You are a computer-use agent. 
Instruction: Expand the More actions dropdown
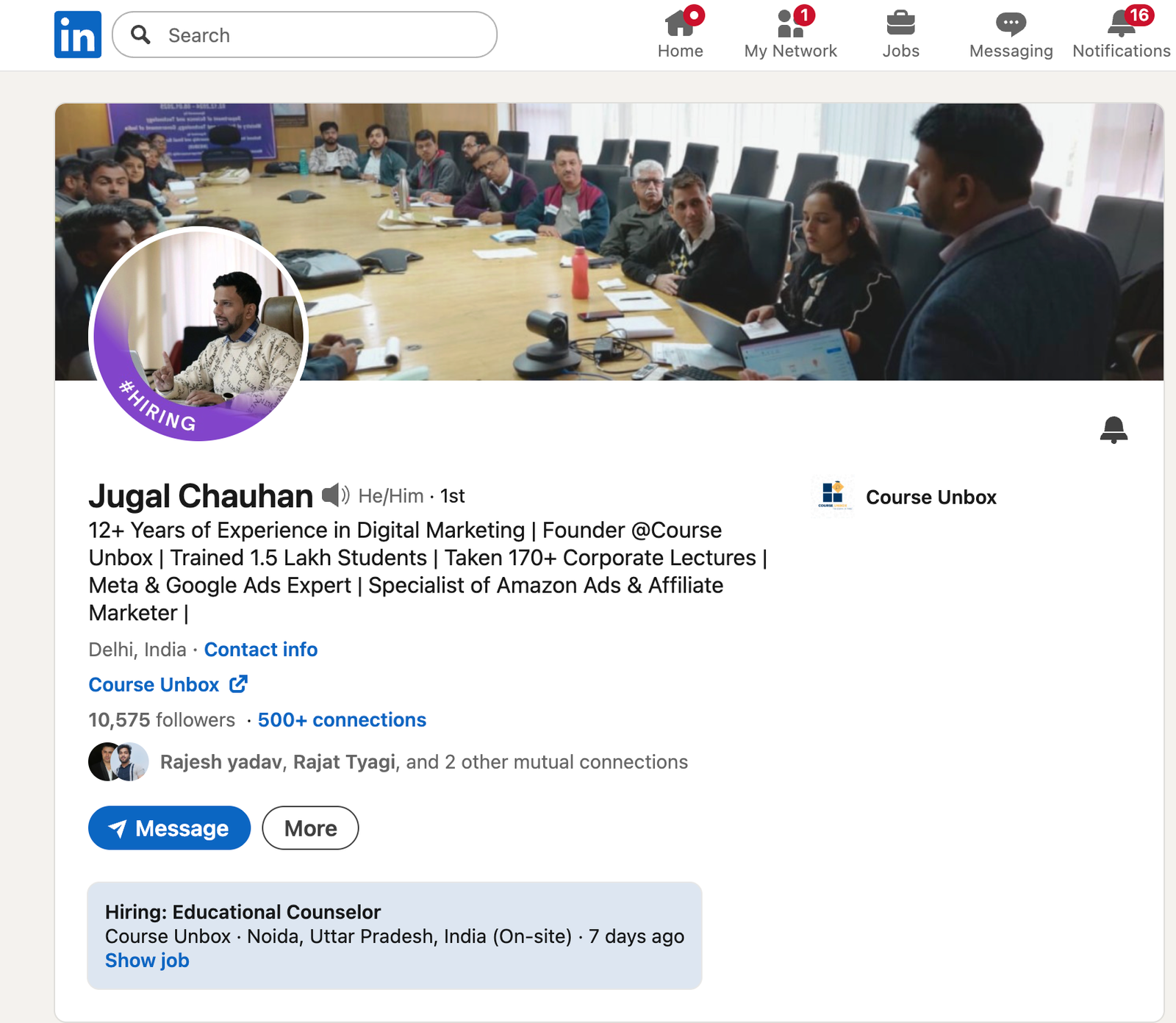310,828
